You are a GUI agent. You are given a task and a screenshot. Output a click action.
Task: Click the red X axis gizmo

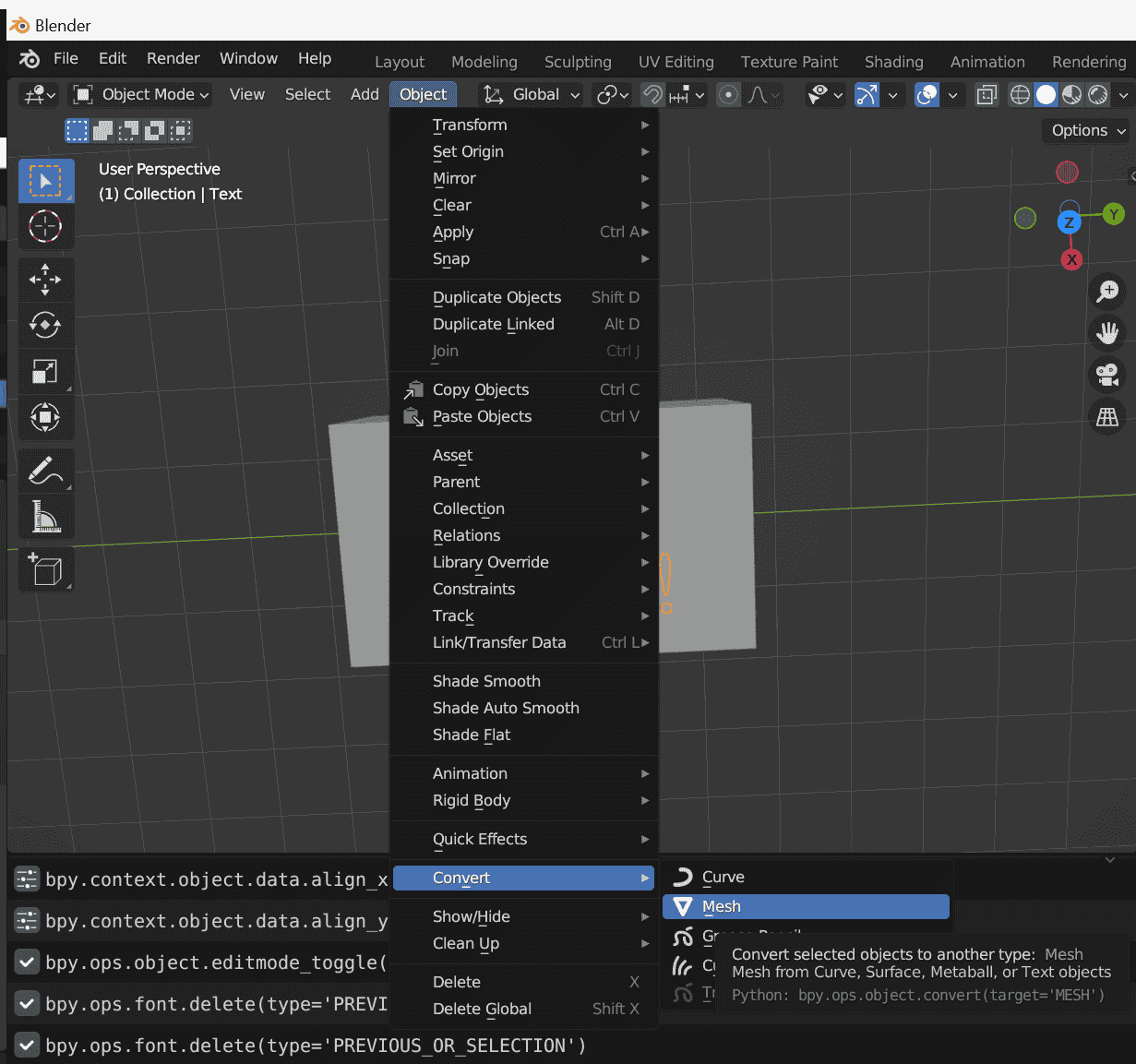1071,260
